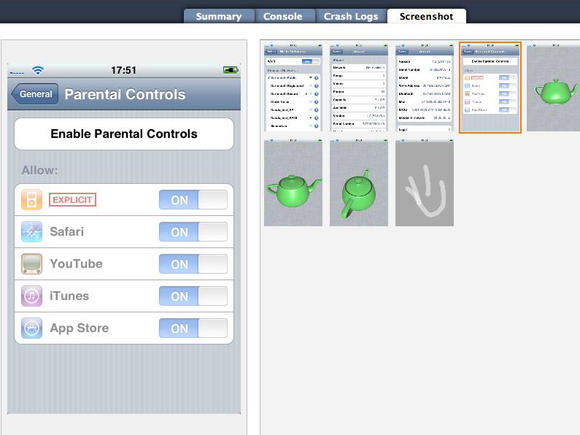Click the iTunes music note icon
The width and height of the screenshot is (580, 435).
coord(31,296)
